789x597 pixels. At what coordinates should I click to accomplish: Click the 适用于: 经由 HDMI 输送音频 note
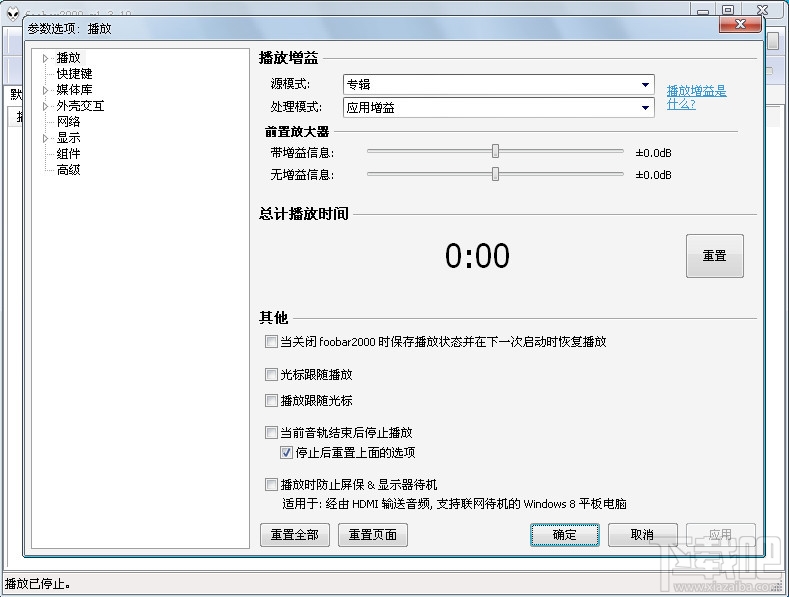pyautogui.click(x=454, y=504)
